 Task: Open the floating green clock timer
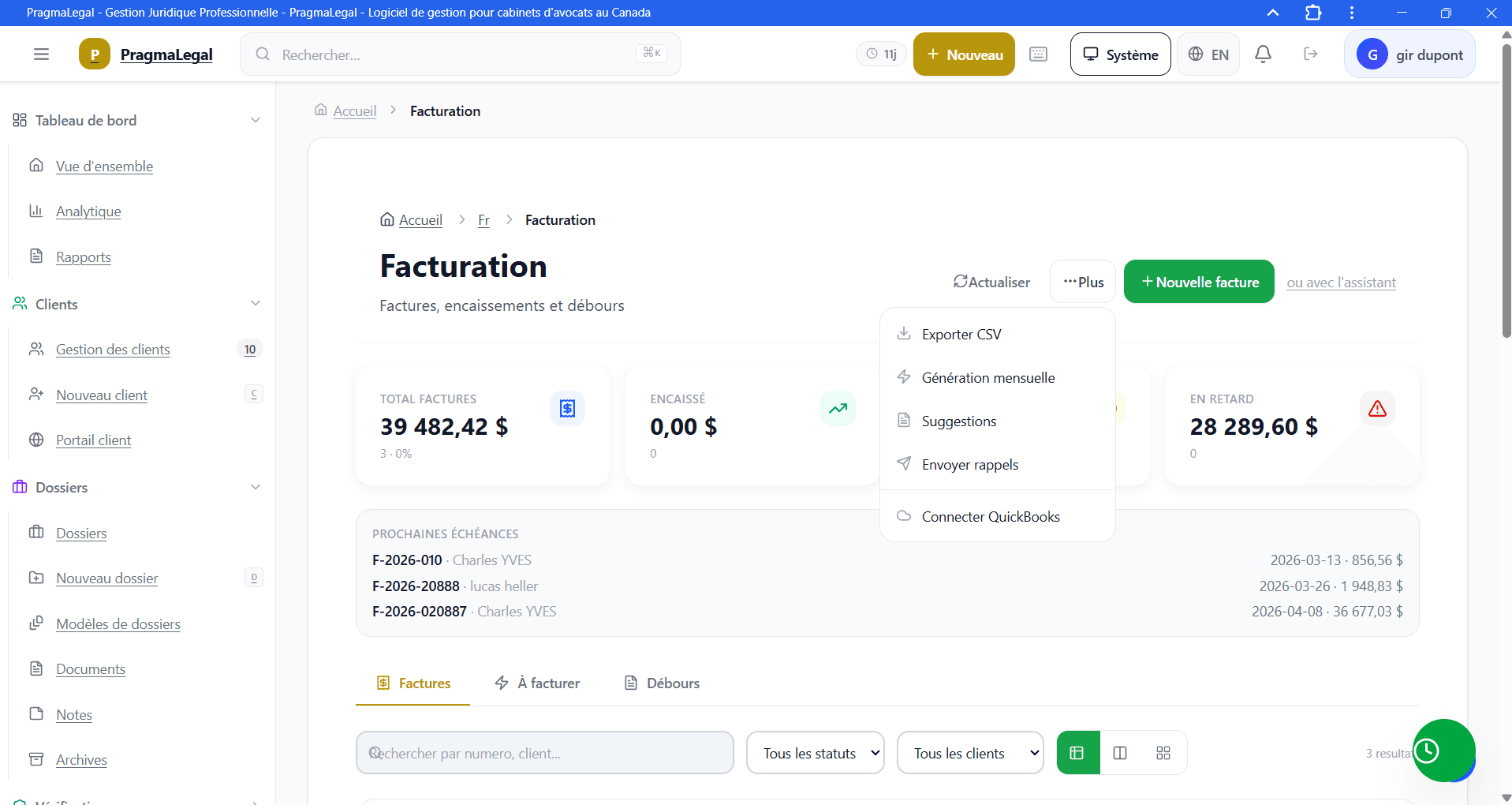pos(1443,751)
